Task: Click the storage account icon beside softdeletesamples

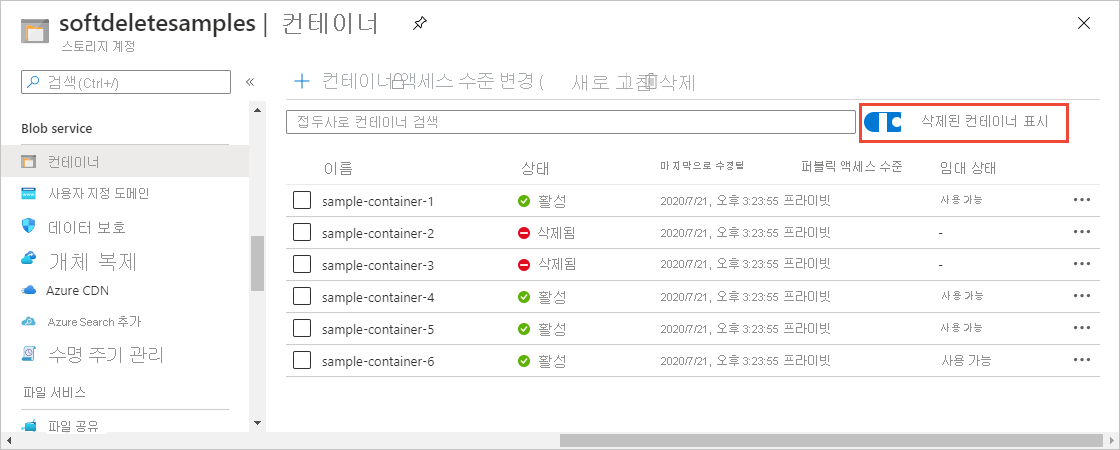Action: (x=34, y=31)
